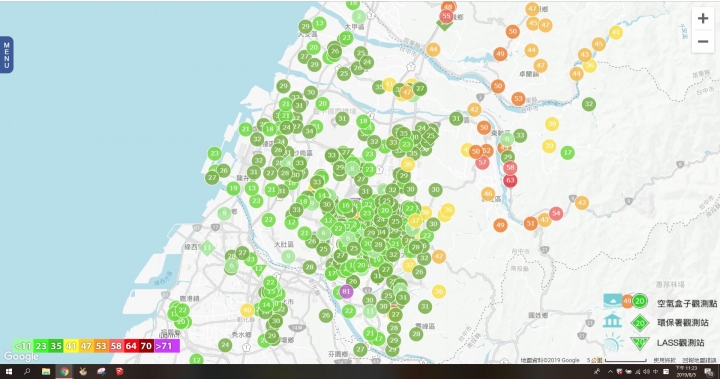Image resolution: width=720 pixels, height=379 pixels.
Task: Open the taskbar clock and calendar
Action: click(x=686, y=372)
